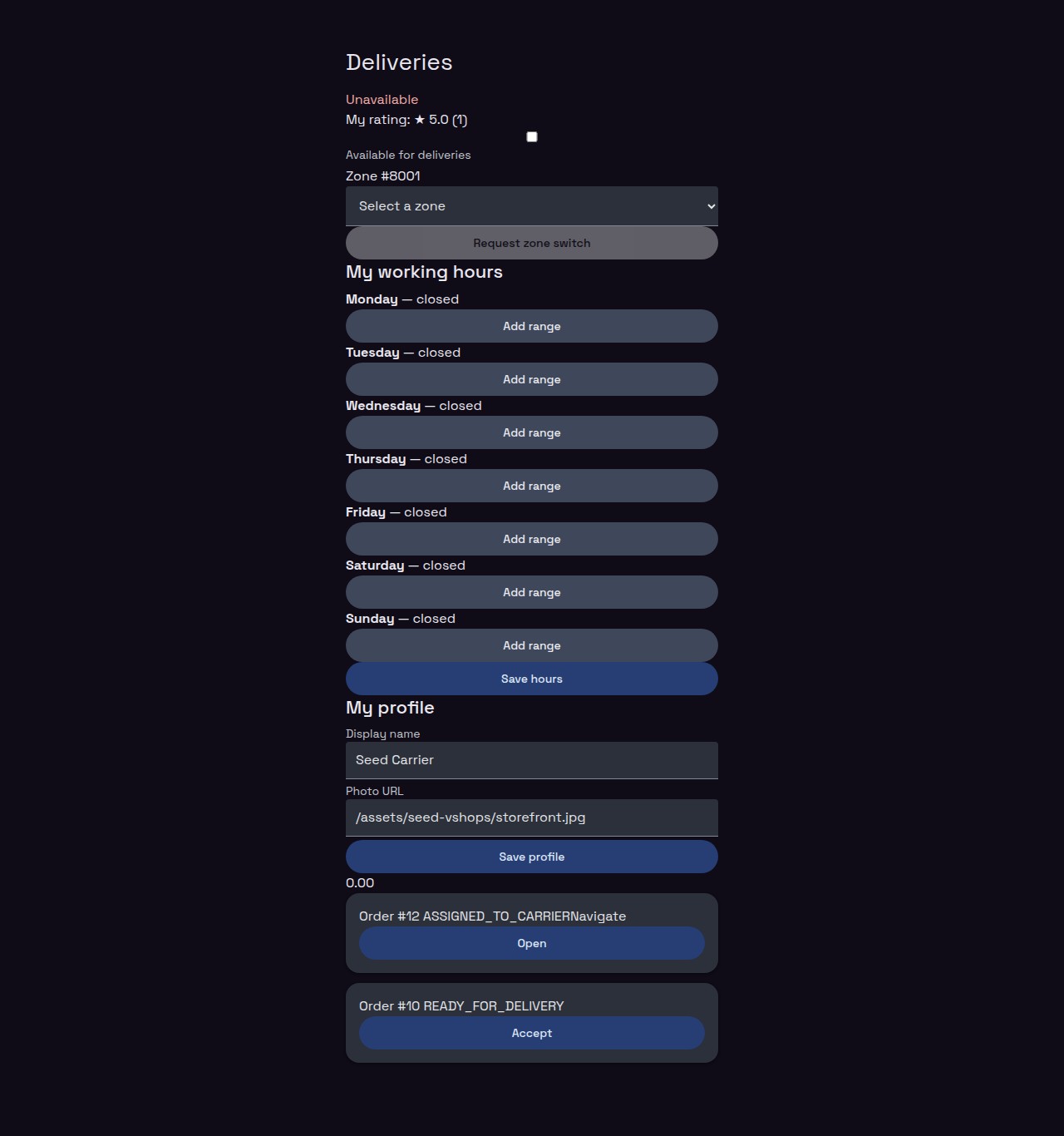Screen dimensions: 1064x1136
Task: Focus the Display name input field
Action: pos(532,760)
